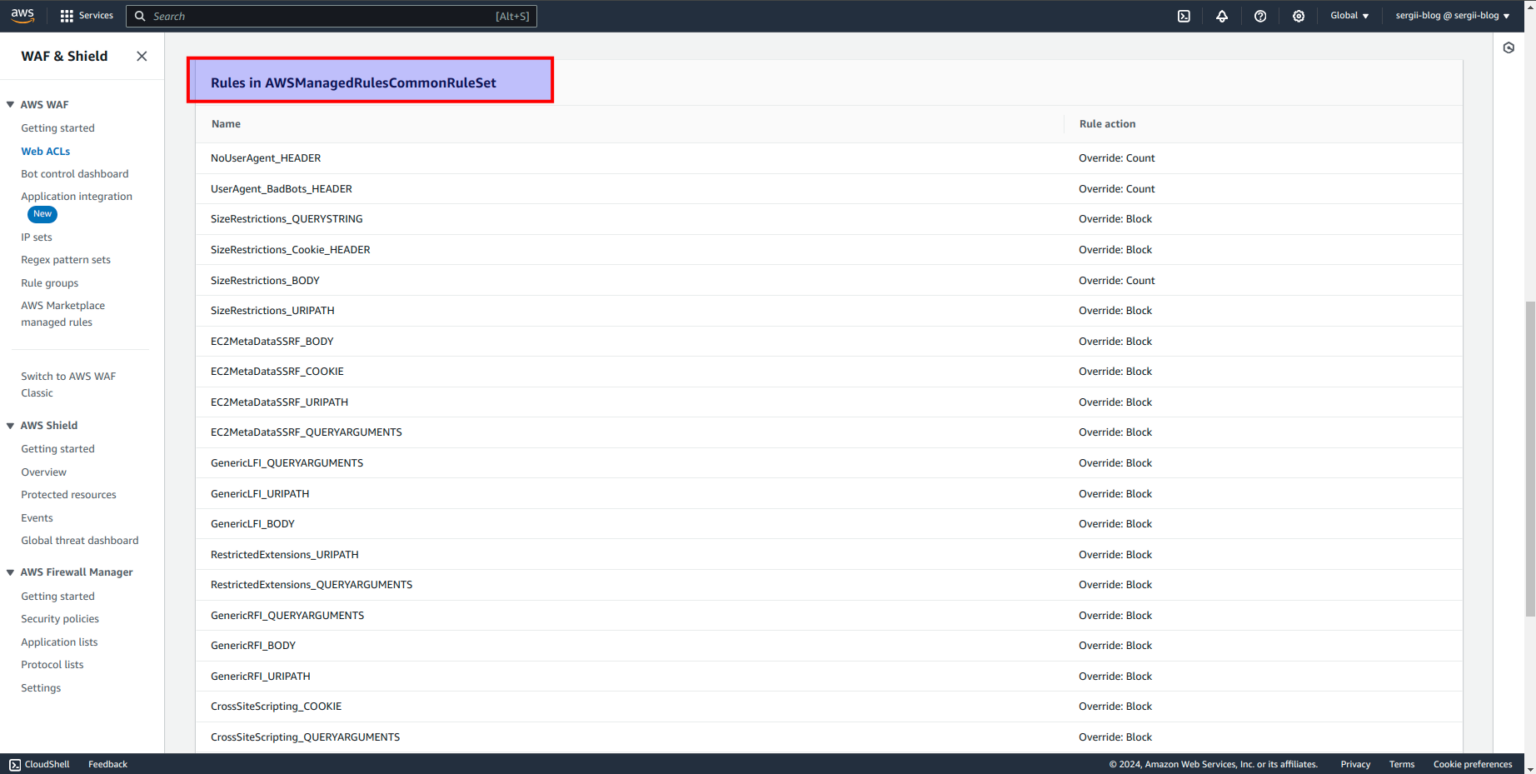Close the WAF & Shield navigation panel
The height and width of the screenshot is (774, 1536).
pos(141,56)
